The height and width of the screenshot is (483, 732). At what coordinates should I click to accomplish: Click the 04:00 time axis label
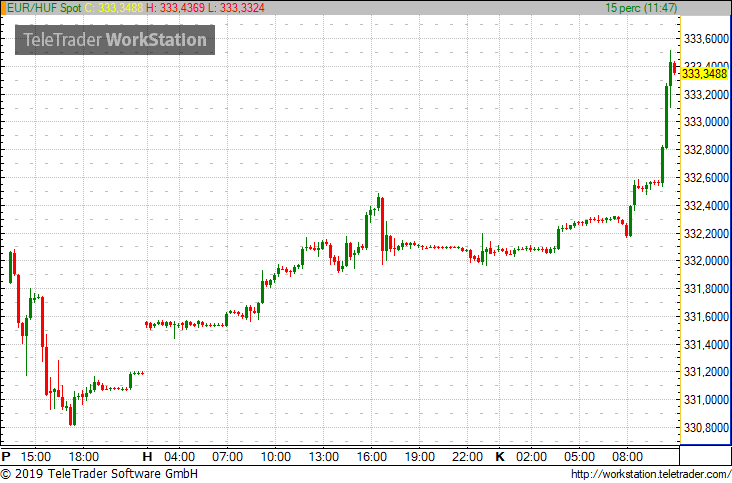click(179, 456)
